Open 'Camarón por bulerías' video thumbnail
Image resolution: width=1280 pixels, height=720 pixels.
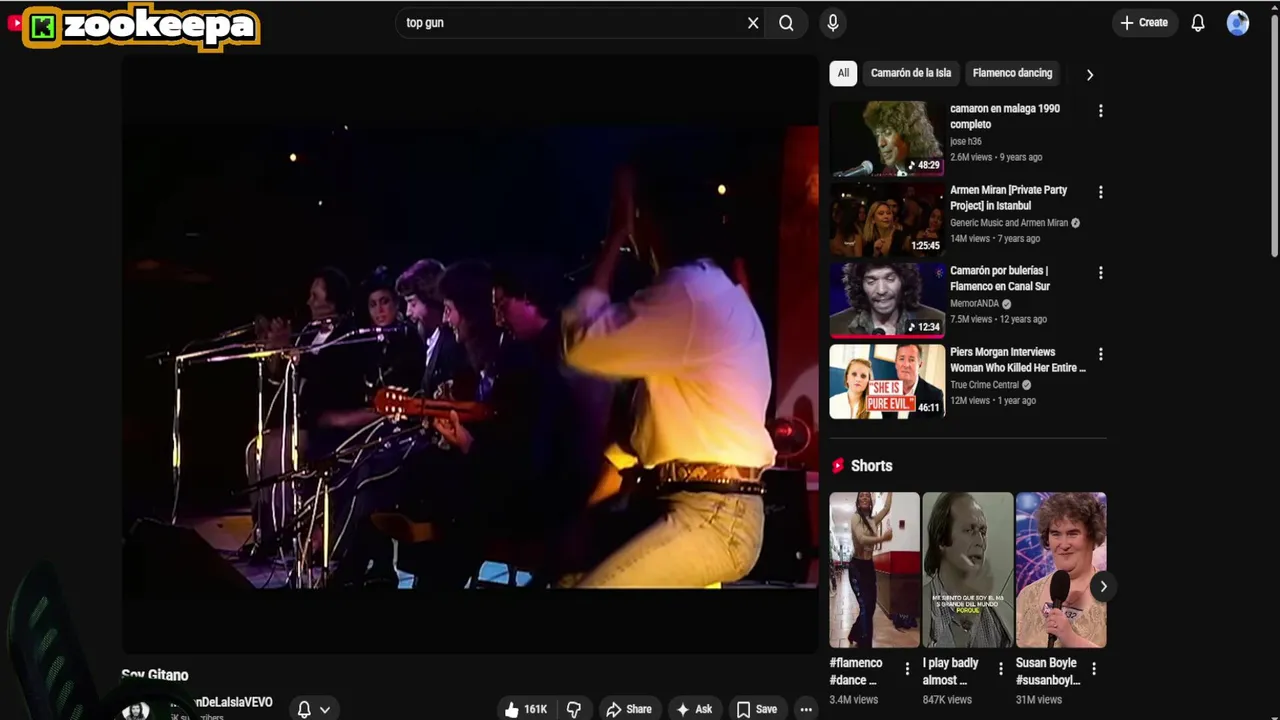pyautogui.click(x=887, y=300)
